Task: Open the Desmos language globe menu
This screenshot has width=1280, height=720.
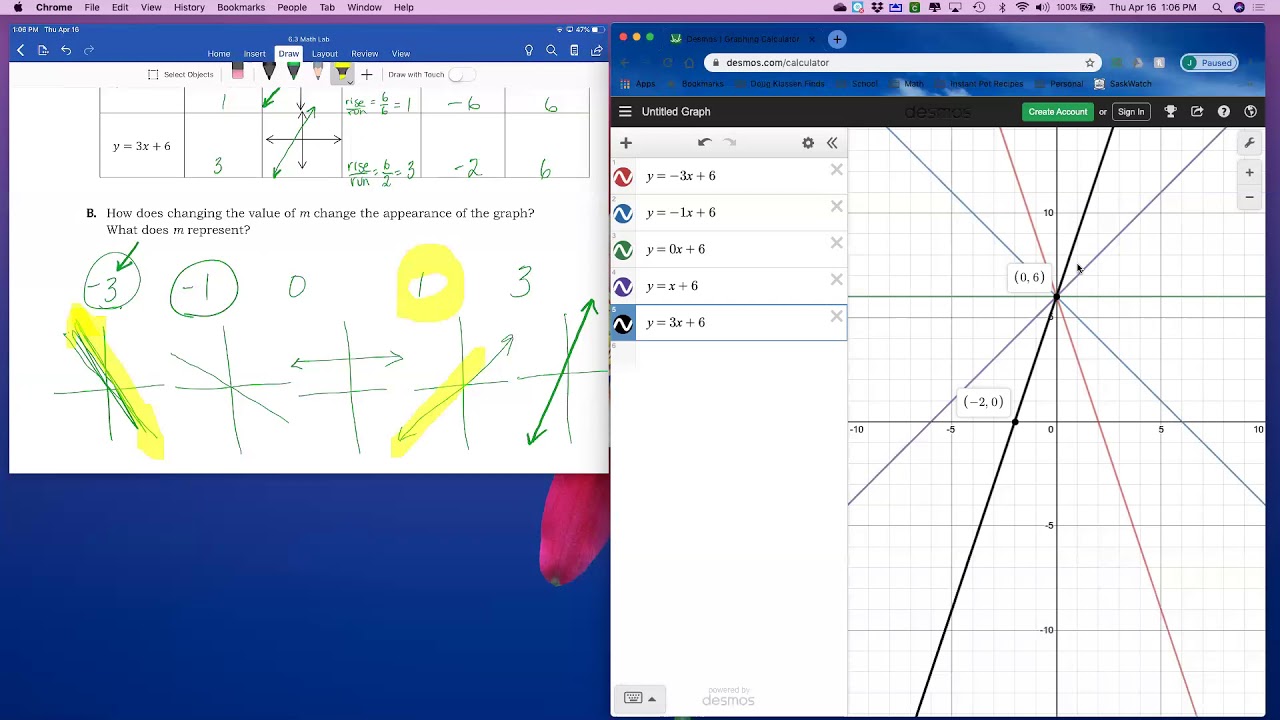Action: [1250, 112]
